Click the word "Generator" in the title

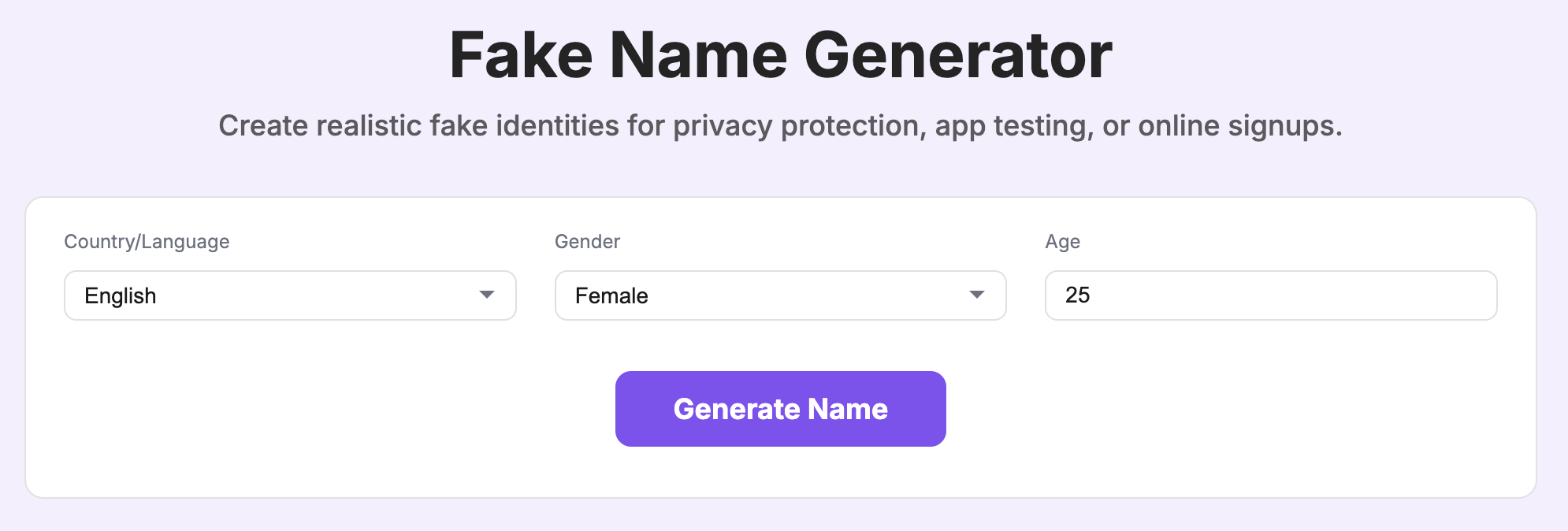[x=957, y=55]
